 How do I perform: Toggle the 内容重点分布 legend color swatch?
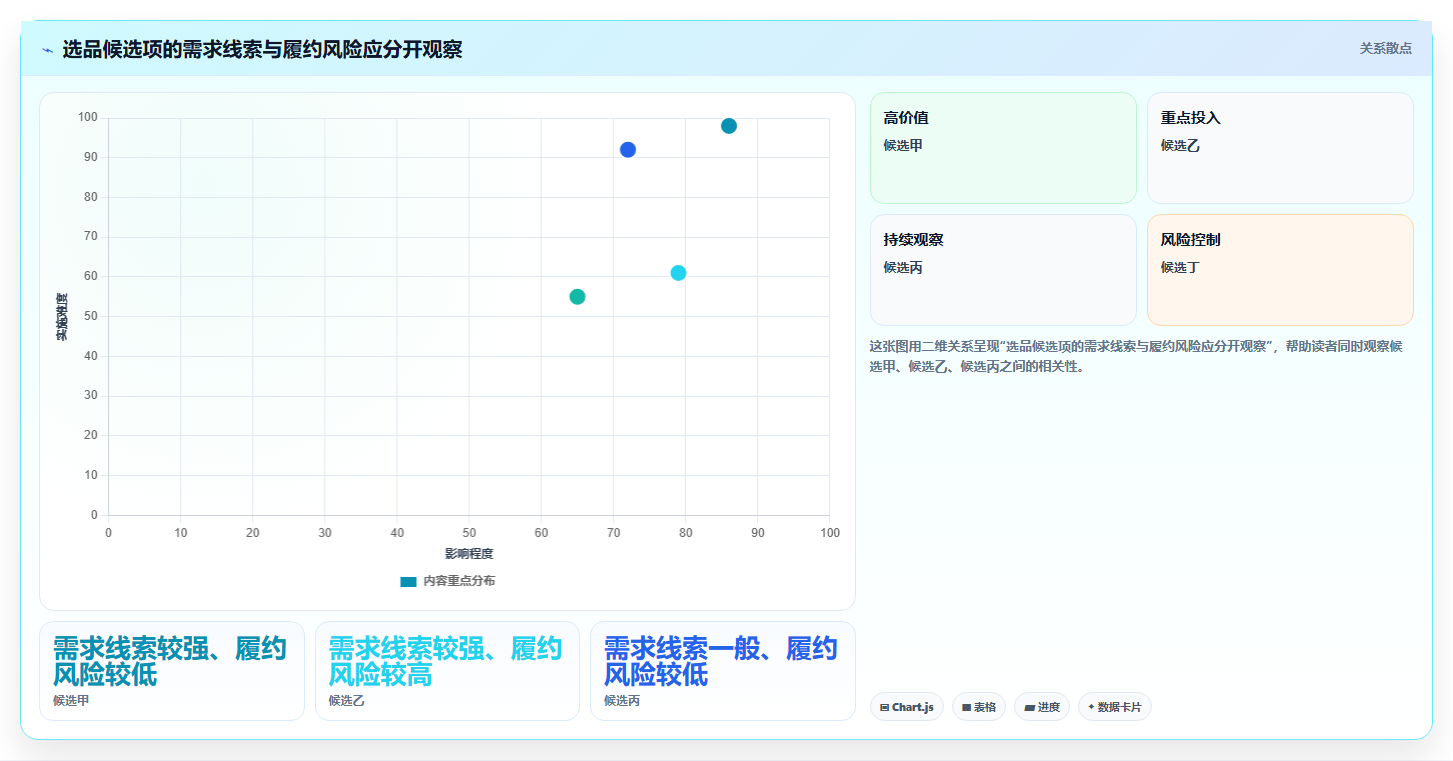[408, 581]
